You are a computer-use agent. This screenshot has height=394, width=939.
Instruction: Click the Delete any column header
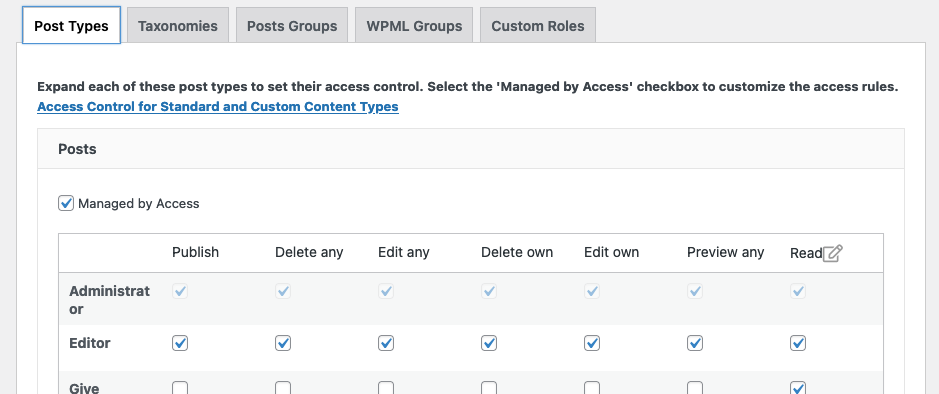[309, 253]
